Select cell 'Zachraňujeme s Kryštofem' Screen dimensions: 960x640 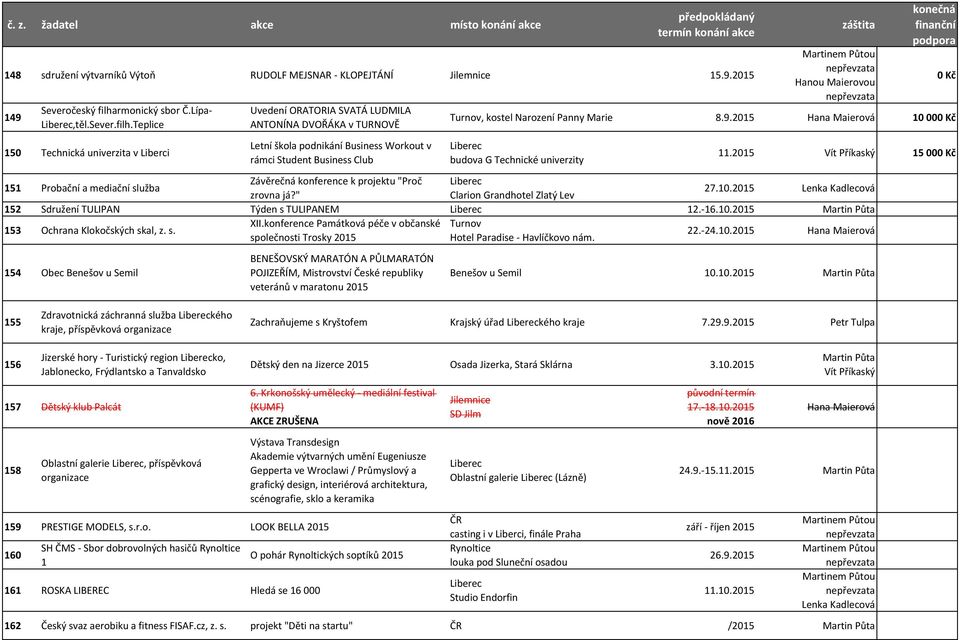[x=309, y=322]
